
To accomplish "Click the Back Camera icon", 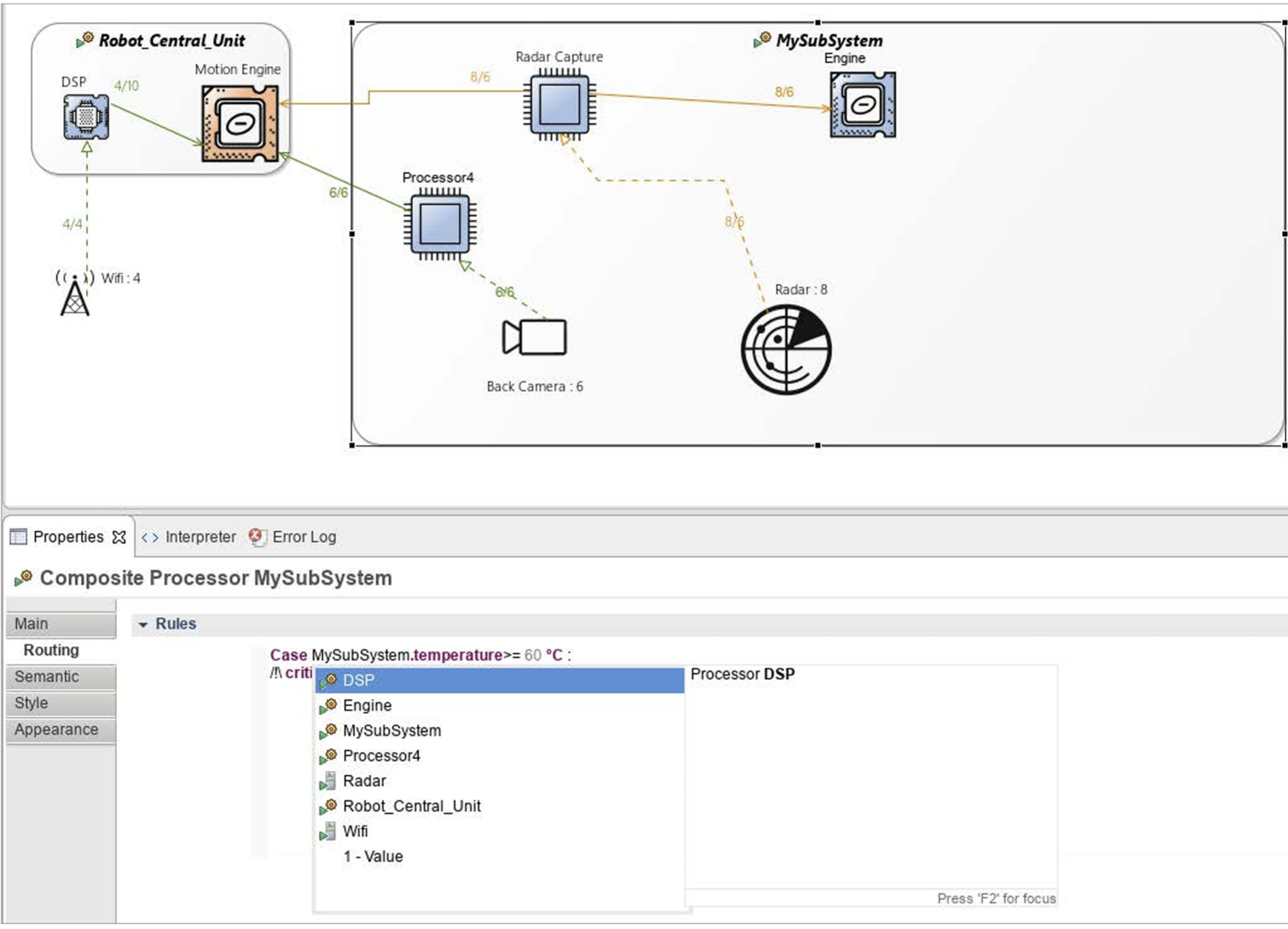I will (x=534, y=337).
